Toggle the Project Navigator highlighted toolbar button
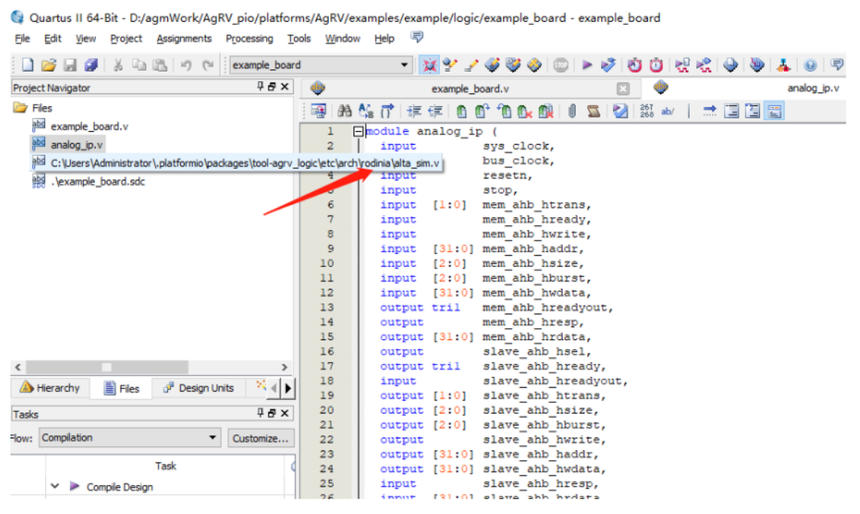This screenshot has width=860, height=514. point(429,65)
